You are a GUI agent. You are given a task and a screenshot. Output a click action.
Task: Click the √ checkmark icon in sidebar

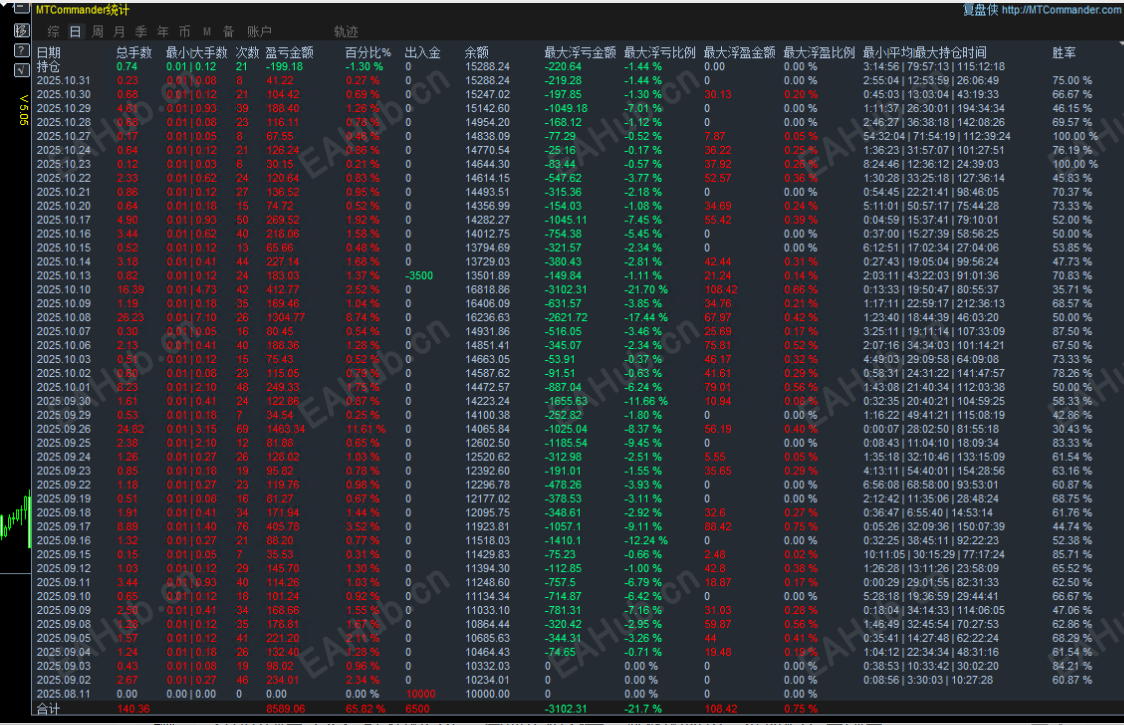click(x=22, y=70)
